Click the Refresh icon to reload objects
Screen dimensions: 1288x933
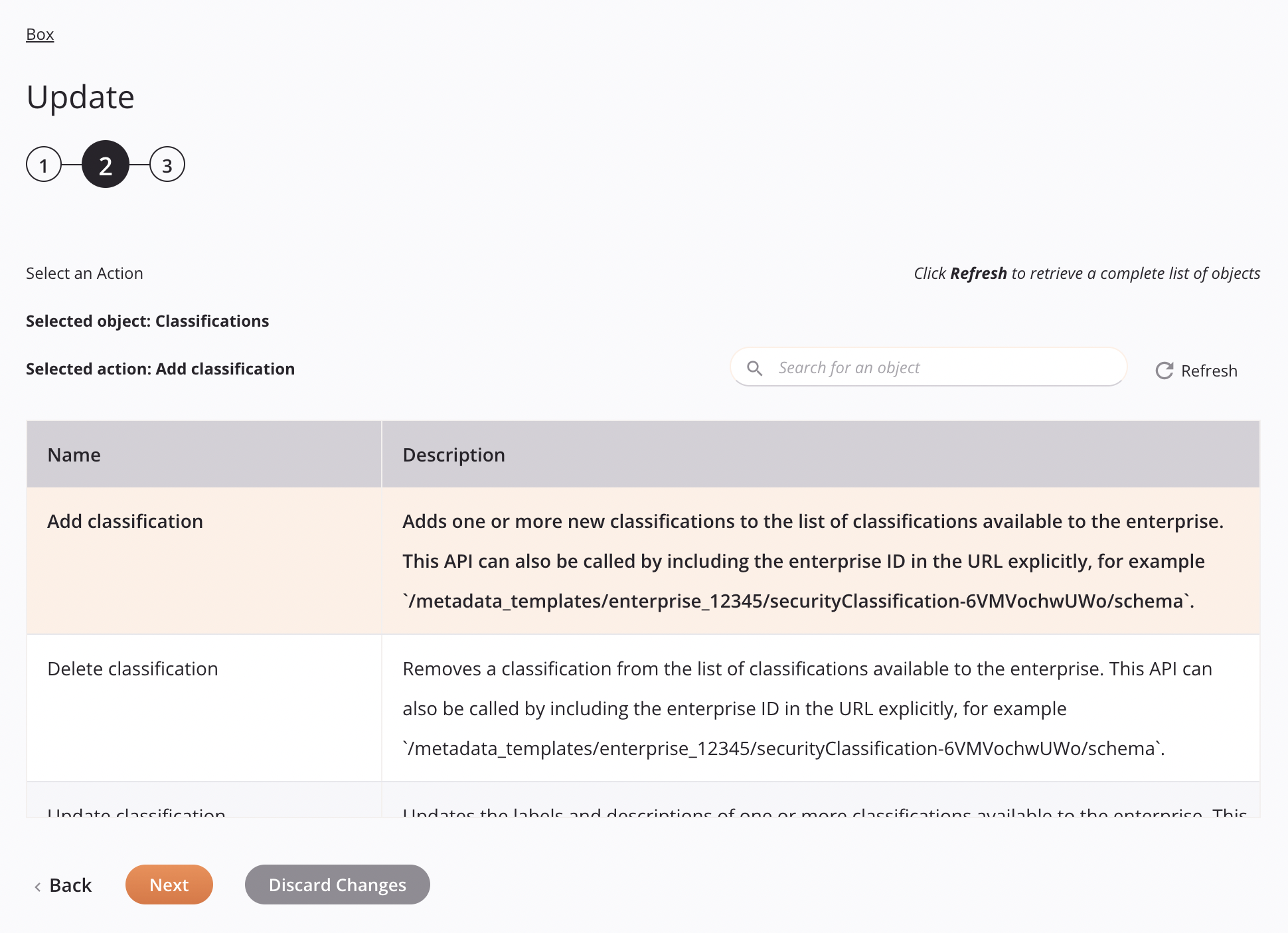1164,370
